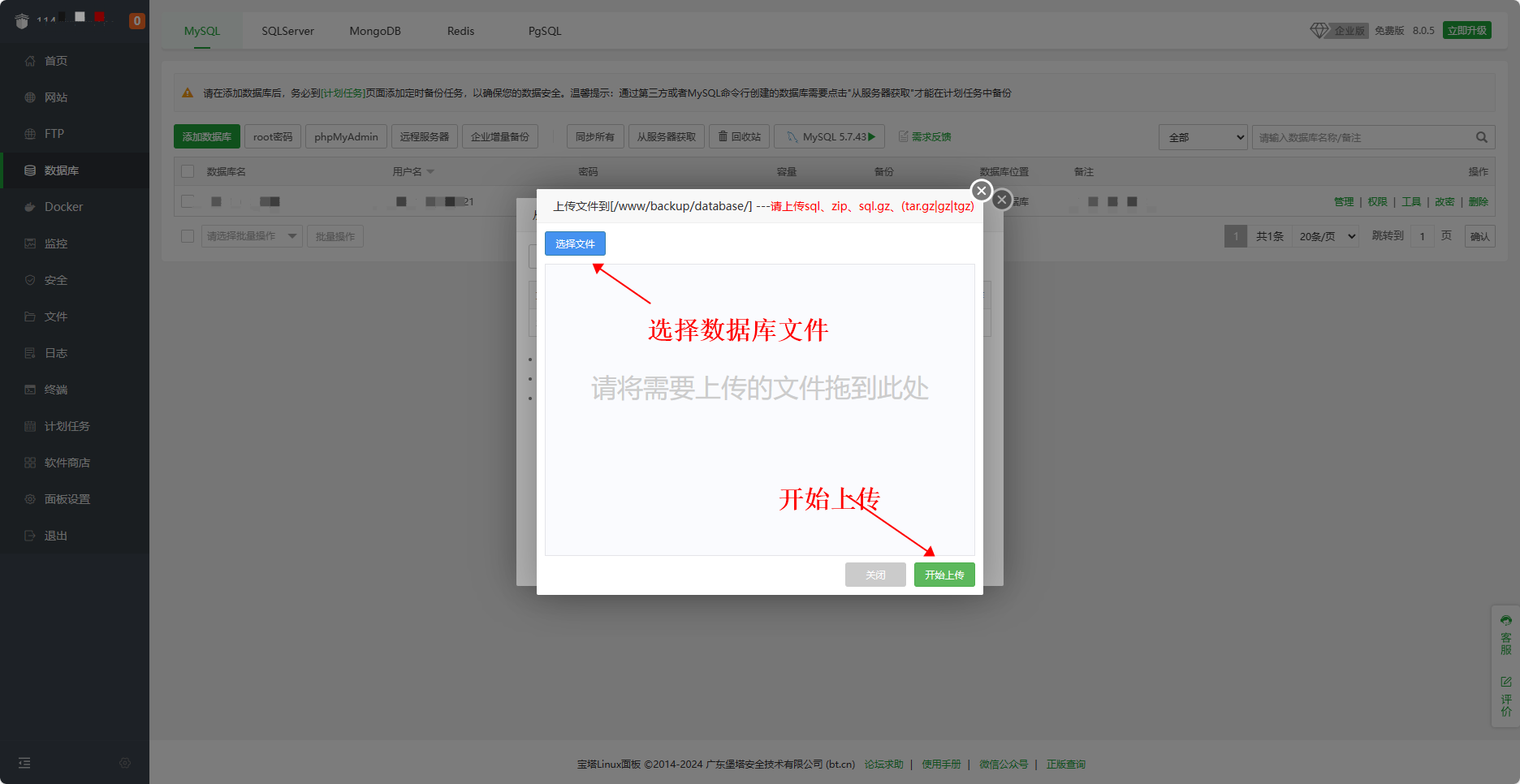Click the blue 选择文件 button
This screenshot has width=1520, height=784.
[575, 243]
